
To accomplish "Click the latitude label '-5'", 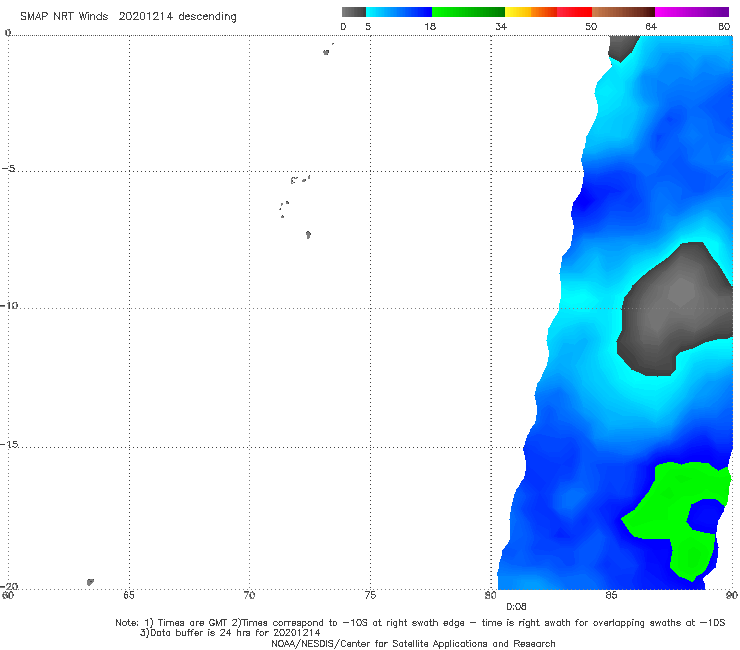I will tap(9, 169).
